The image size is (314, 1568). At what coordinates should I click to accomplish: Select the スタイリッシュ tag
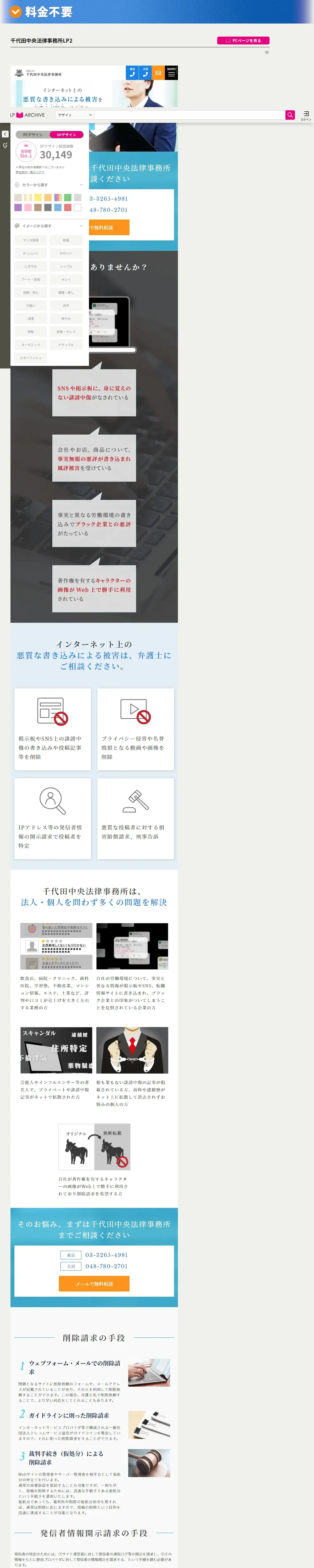click(x=31, y=358)
